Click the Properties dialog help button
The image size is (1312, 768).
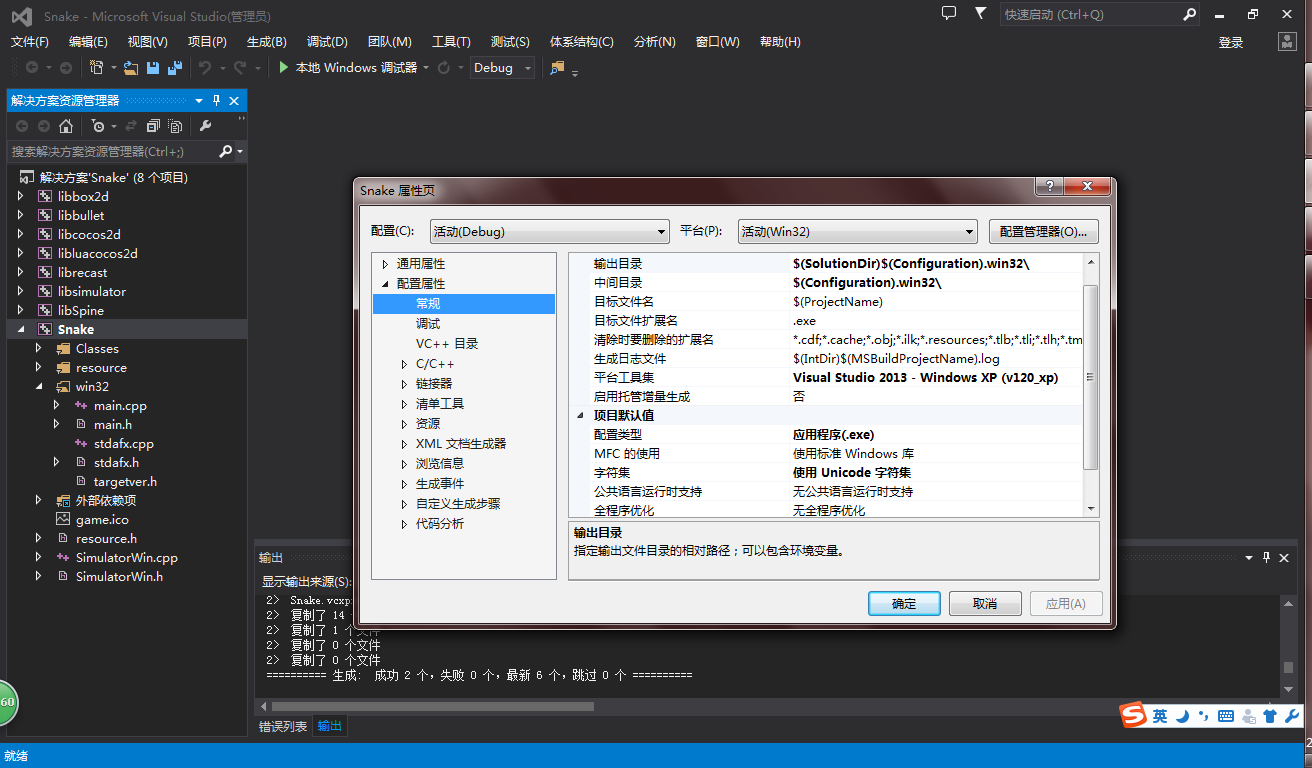point(1048,187)
